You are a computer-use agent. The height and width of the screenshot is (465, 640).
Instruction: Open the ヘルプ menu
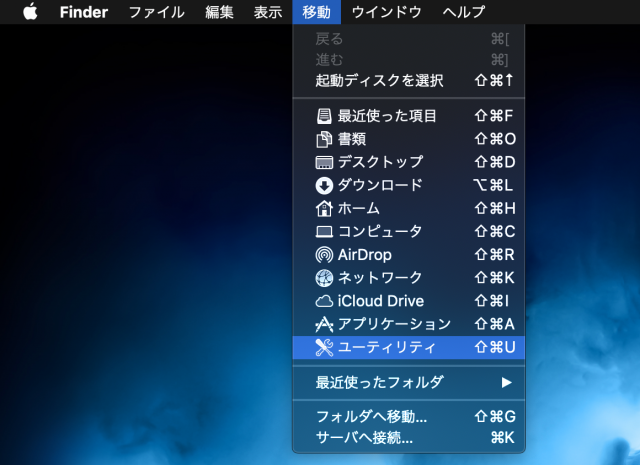pos(464,12)
